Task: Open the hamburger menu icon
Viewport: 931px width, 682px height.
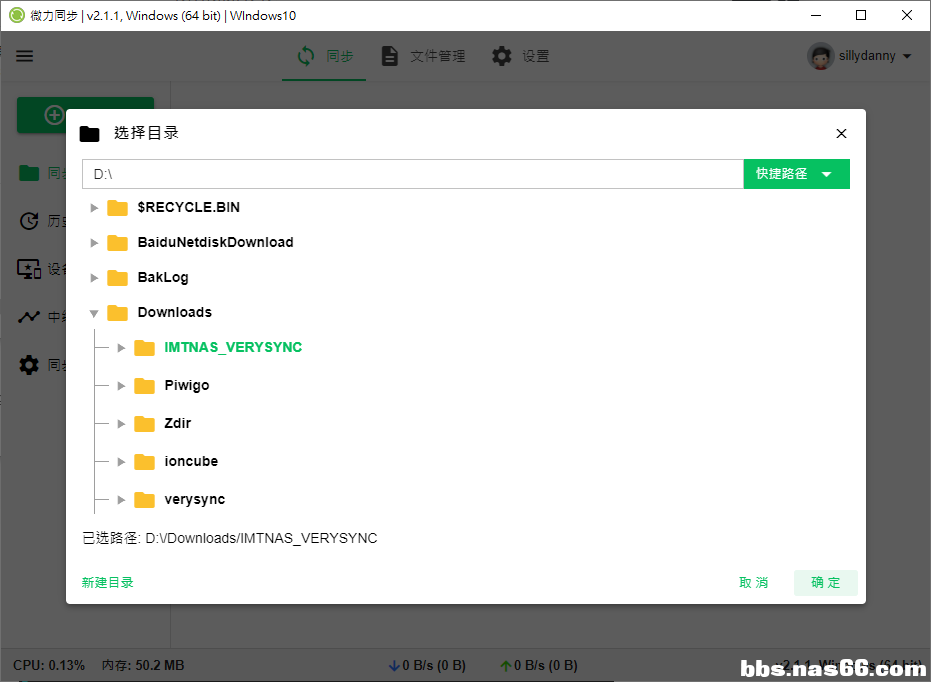Action: point(24,56)
